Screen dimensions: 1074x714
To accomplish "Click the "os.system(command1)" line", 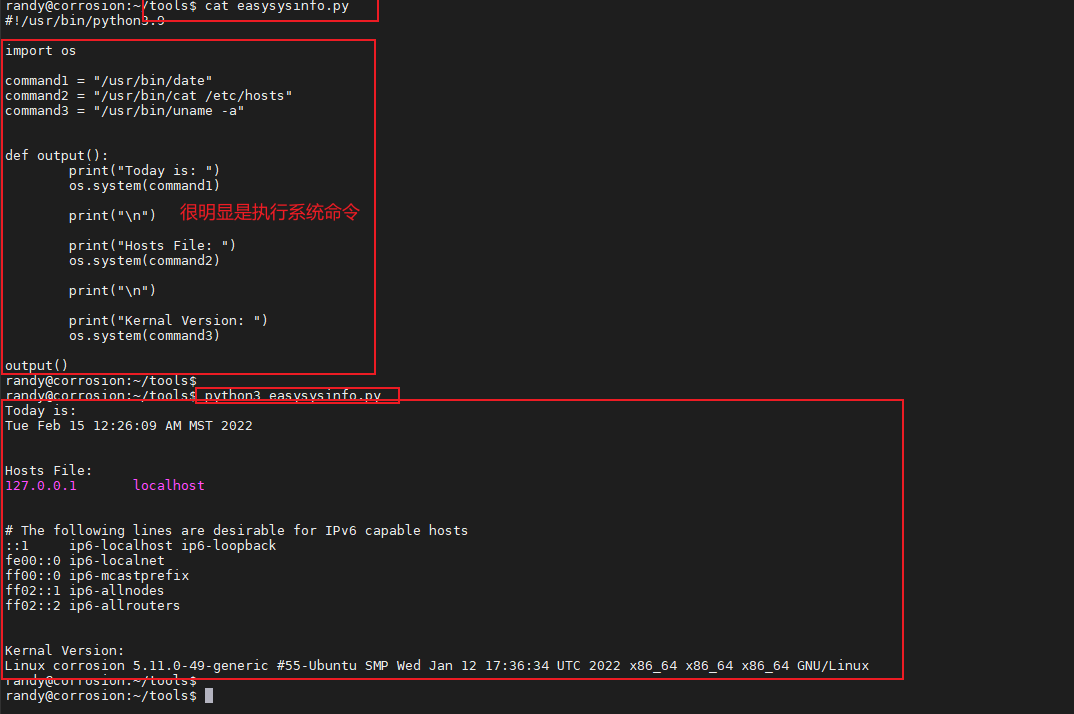I will tap(144, 186).
